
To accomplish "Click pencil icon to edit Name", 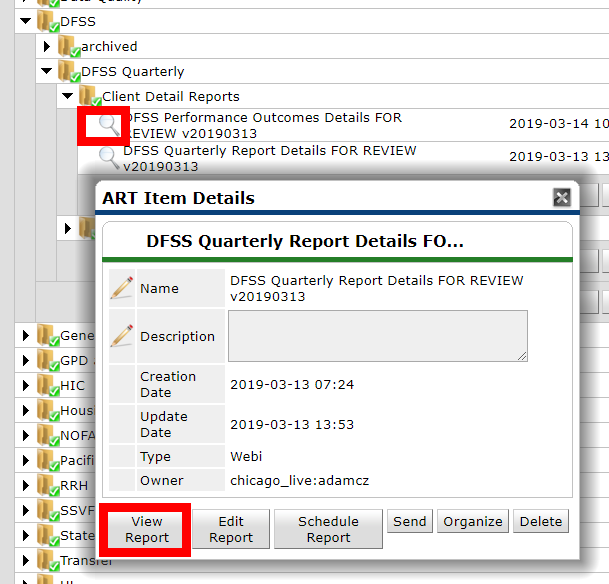I will coord(122,288).
